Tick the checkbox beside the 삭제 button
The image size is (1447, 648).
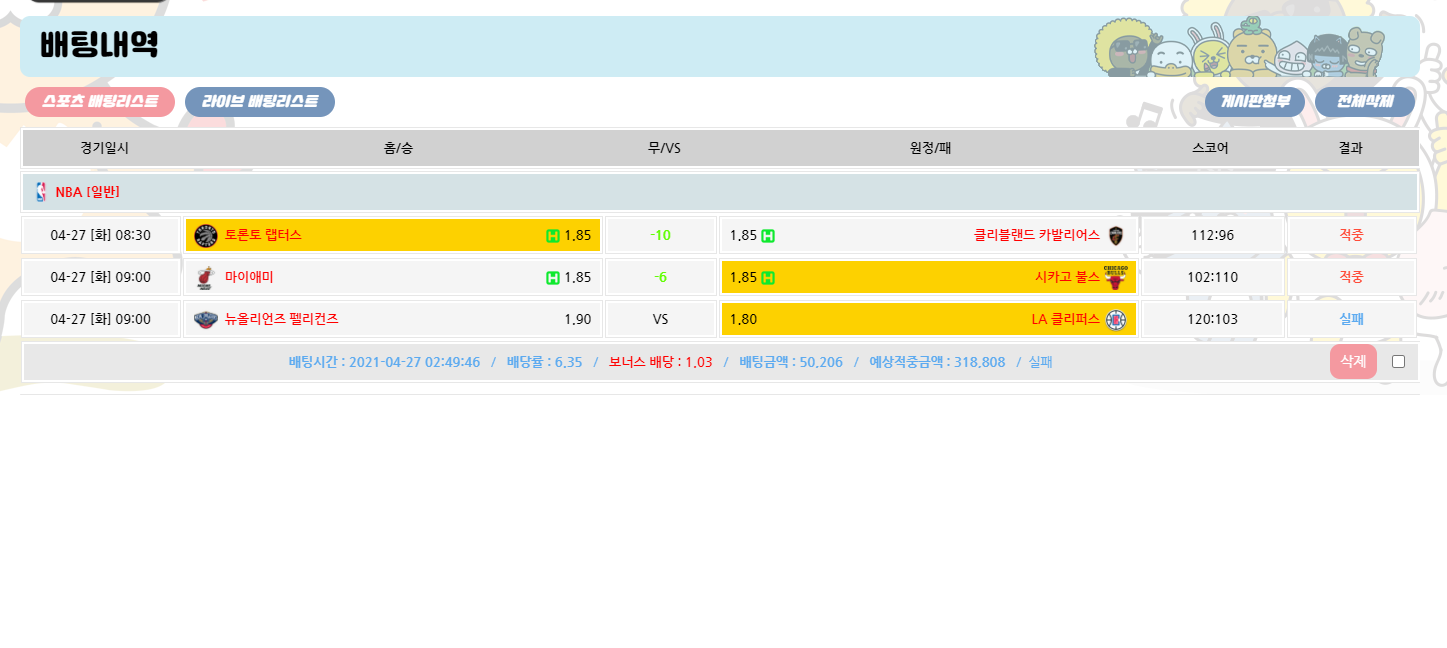(x=1398, y=362)
